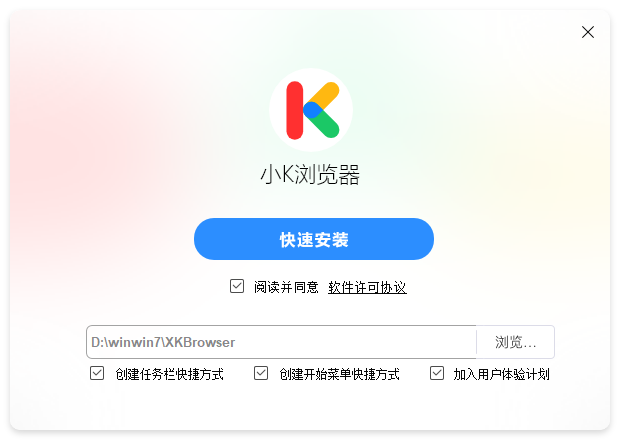Click the 阅读并同意 label text
This screenshot has width=620, height=440.
(286, 287)
